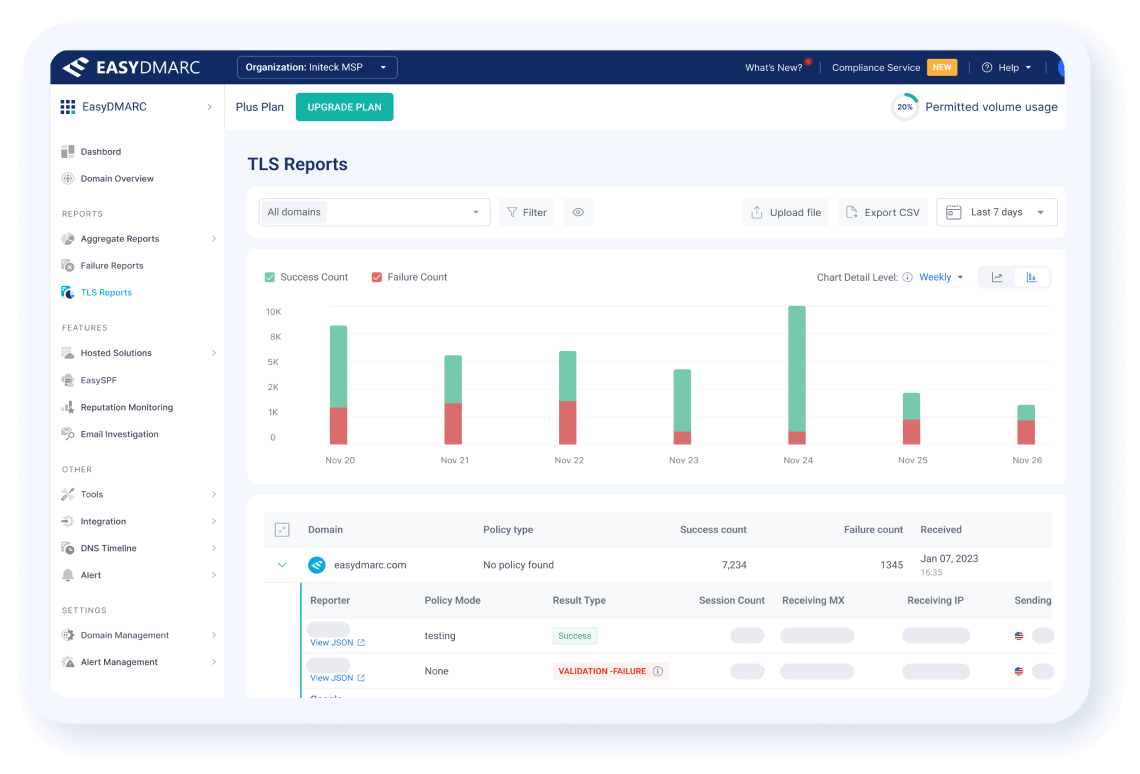Open View JSON link in None row
This screenshot has width=1140, height=774.
[x=337, y=677]
